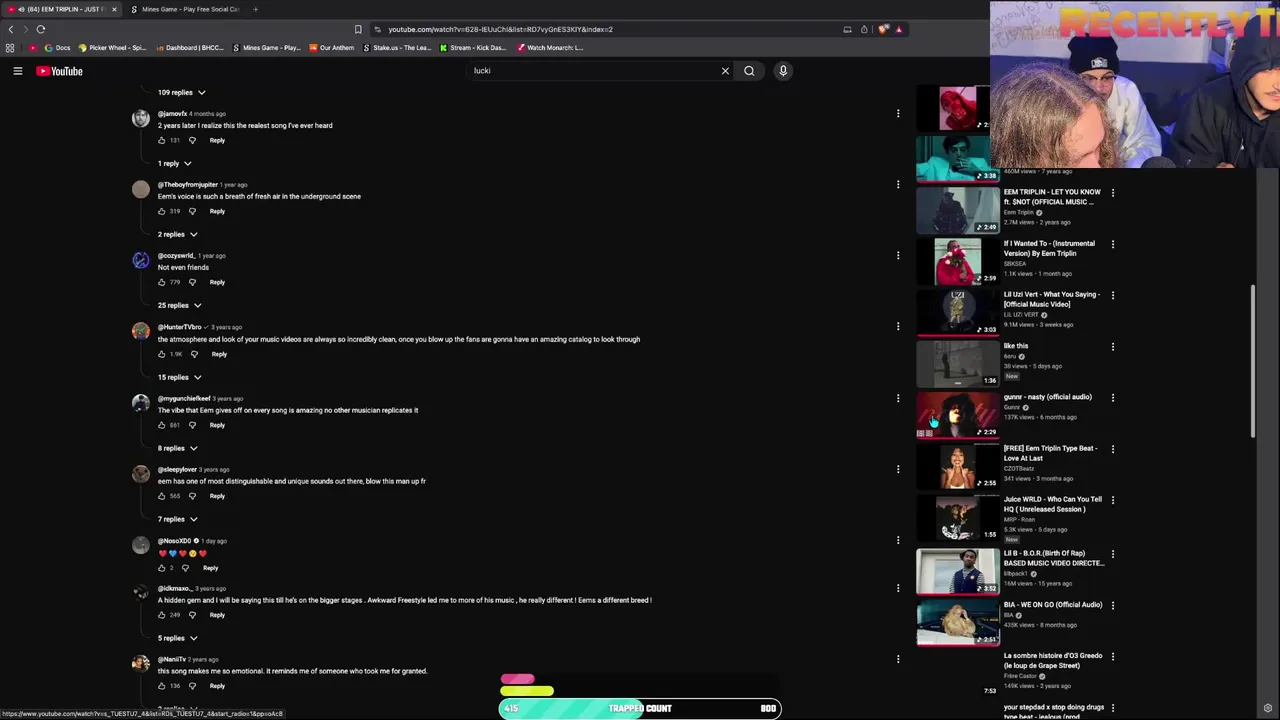The image size is (1280, 720).
Task: Open a new browser tab with the plus
Action: coord(255,9)
